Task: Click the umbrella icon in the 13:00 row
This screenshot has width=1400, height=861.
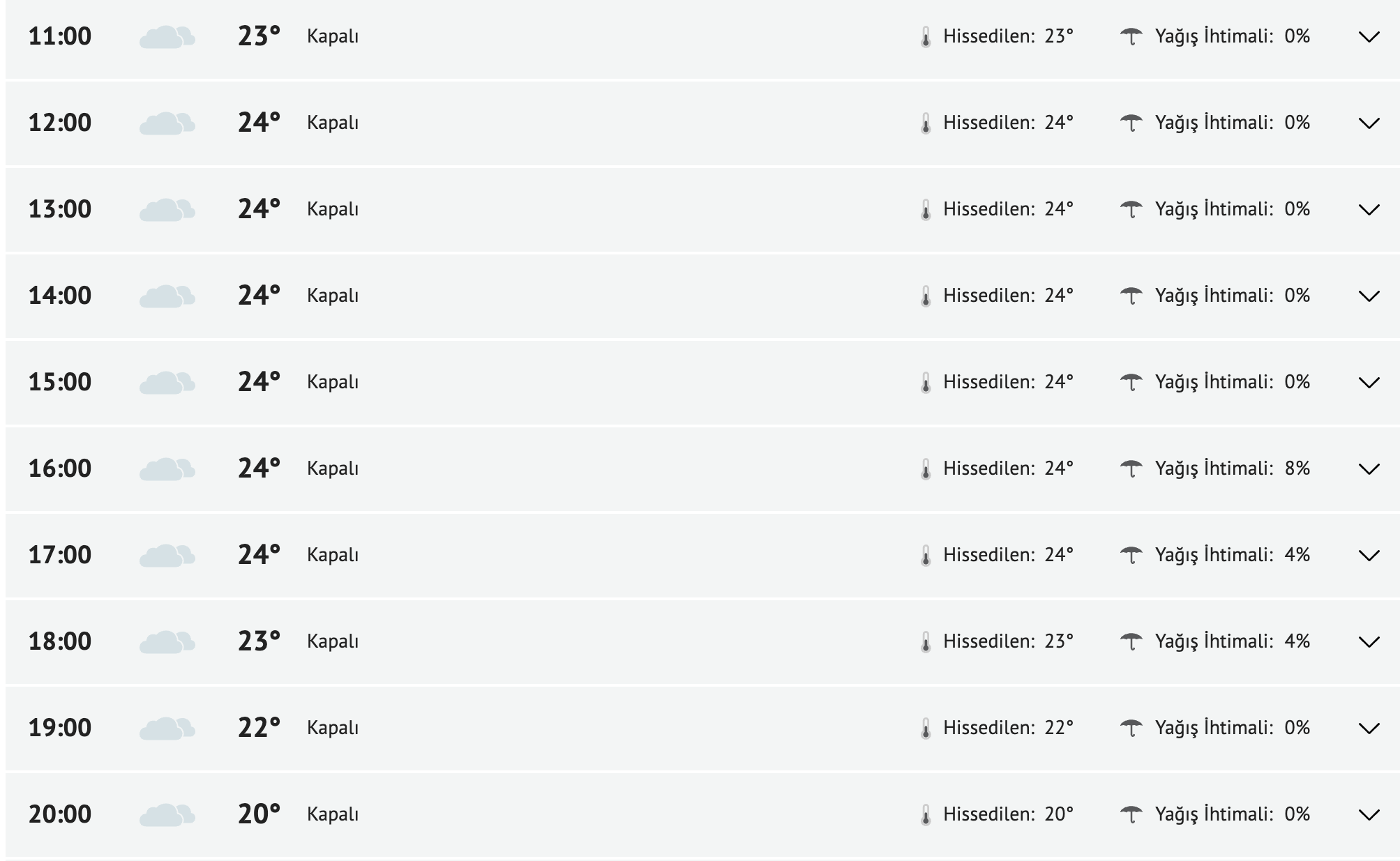Action: 1131,209
